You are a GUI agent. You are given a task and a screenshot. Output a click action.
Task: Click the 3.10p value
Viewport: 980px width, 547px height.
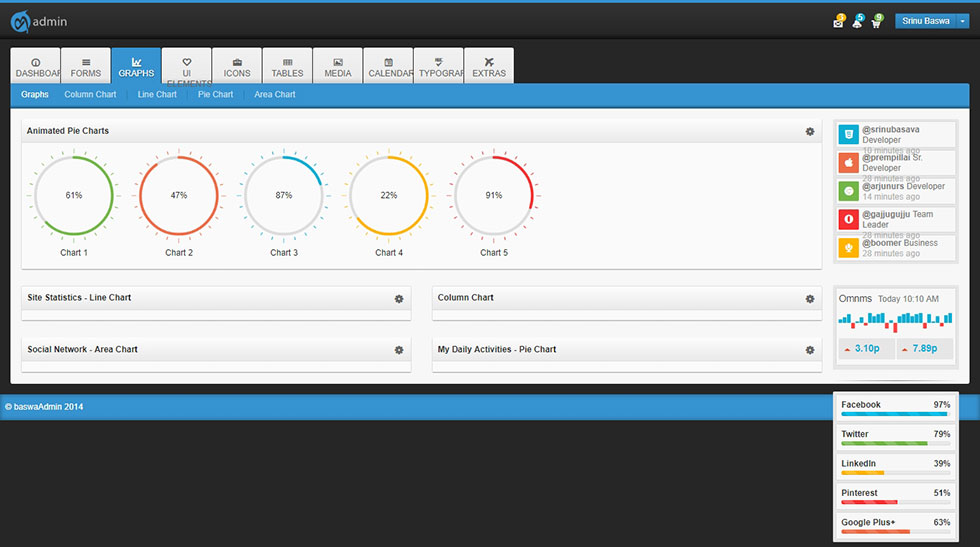tap(867, 349)
